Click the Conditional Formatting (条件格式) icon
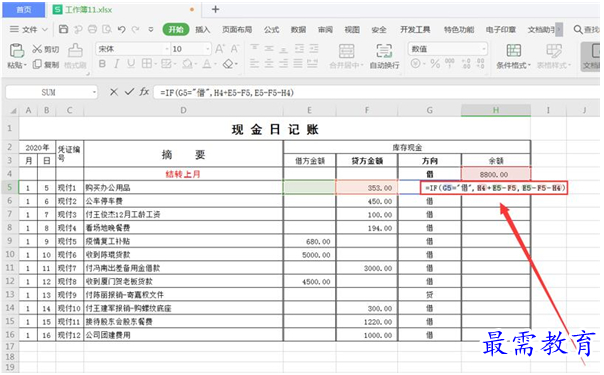Image resolution: width=604 pixels, height=375 pixels. click(513, 50)
